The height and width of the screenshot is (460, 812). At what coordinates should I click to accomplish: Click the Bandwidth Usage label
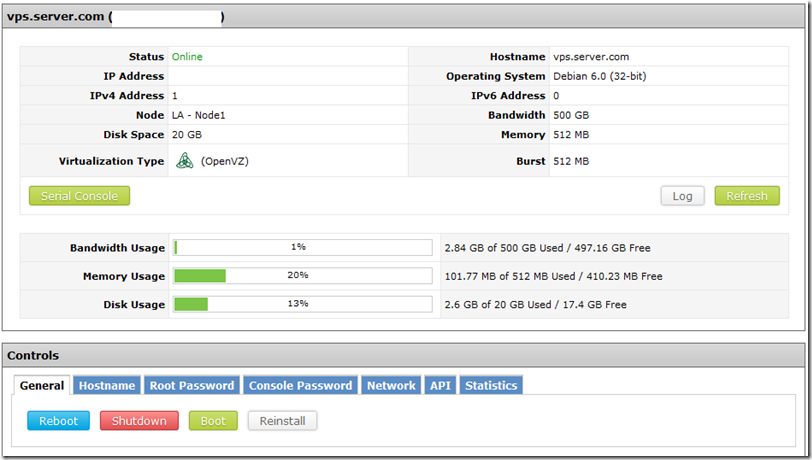click(117, 248)
